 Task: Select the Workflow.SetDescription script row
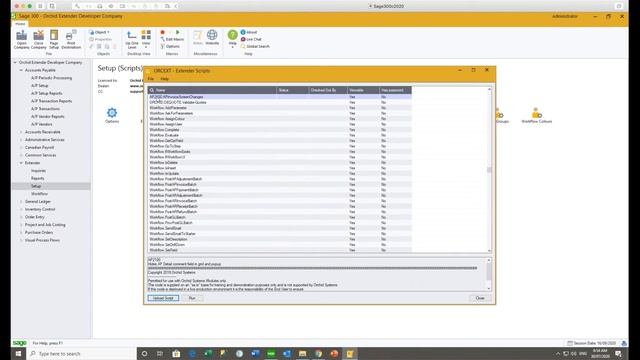(280, 239)
